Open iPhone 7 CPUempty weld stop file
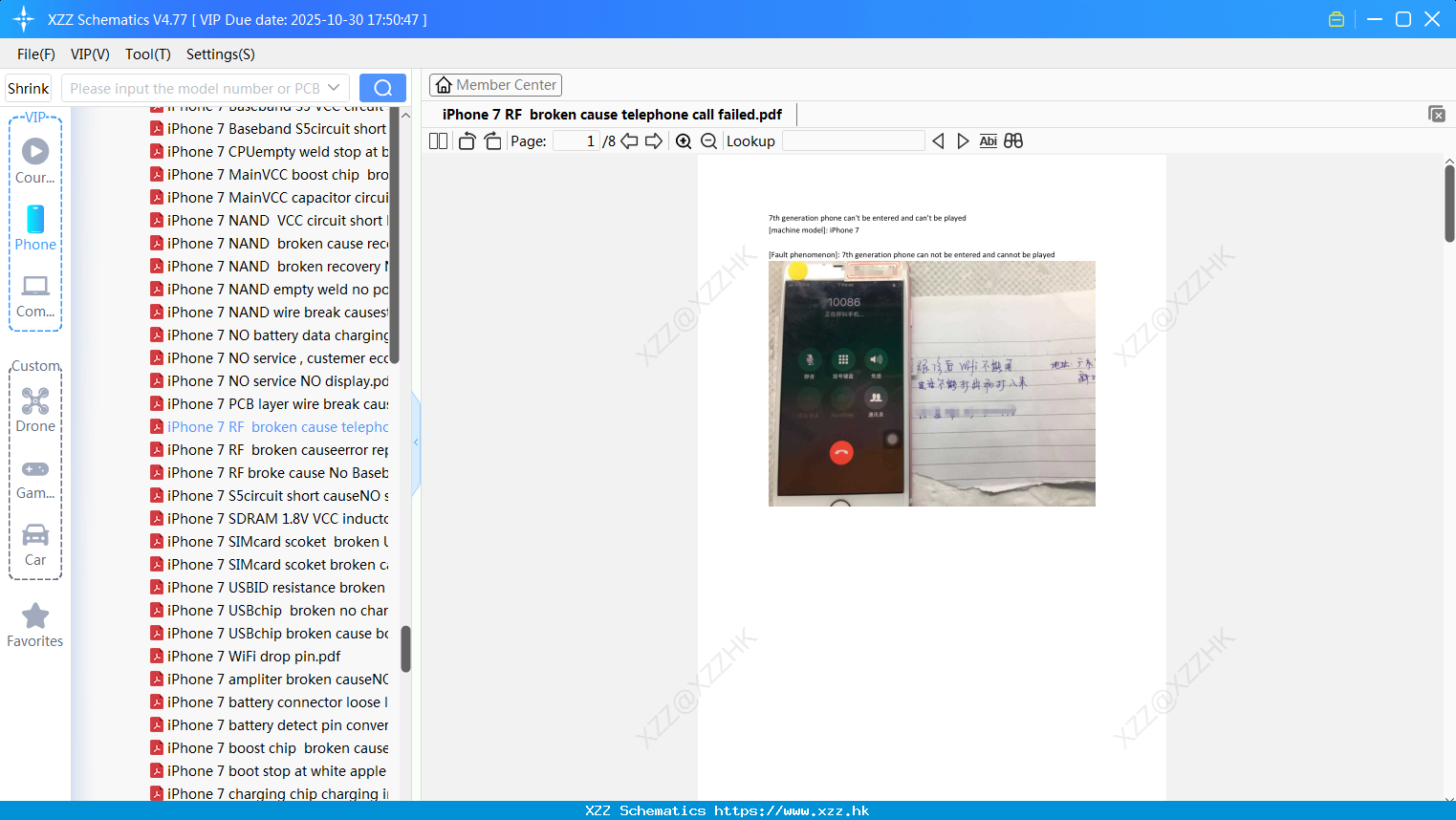This screenshot has width=1456, height=820. (269, 152)
